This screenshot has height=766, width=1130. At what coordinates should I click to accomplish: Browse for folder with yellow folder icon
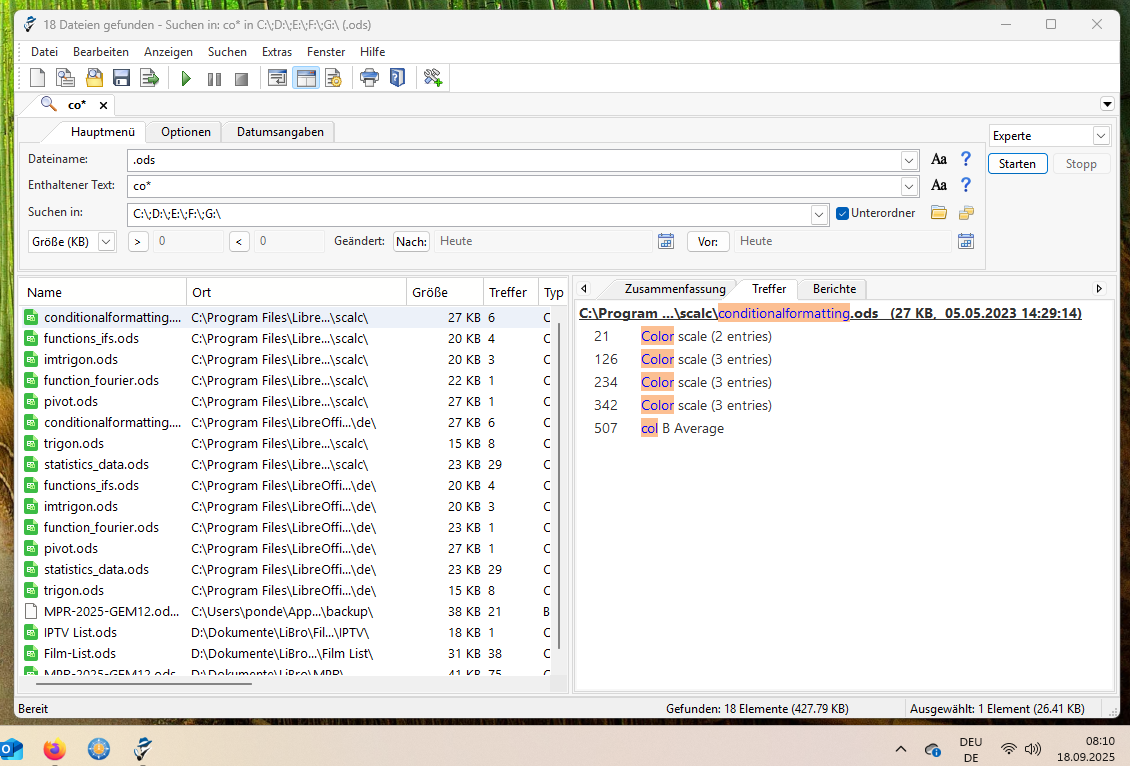coord(938,213)
